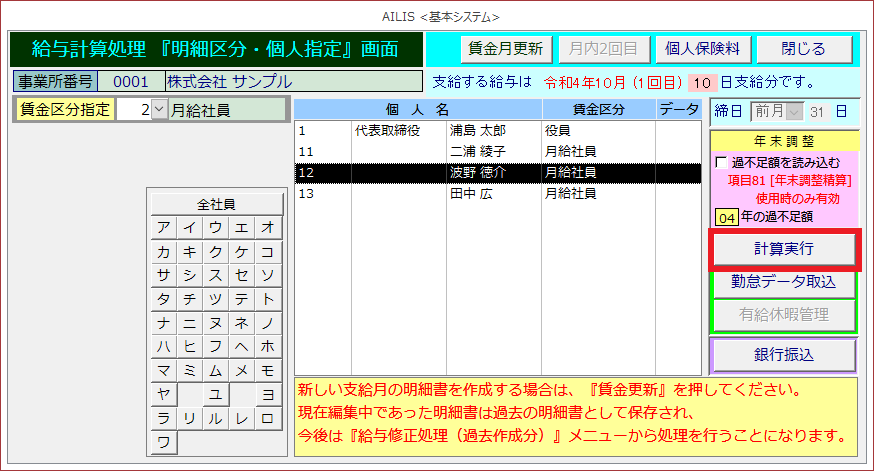The image size is (874, 471).
Task: Filter names by サ kana key
Action: 163,275
